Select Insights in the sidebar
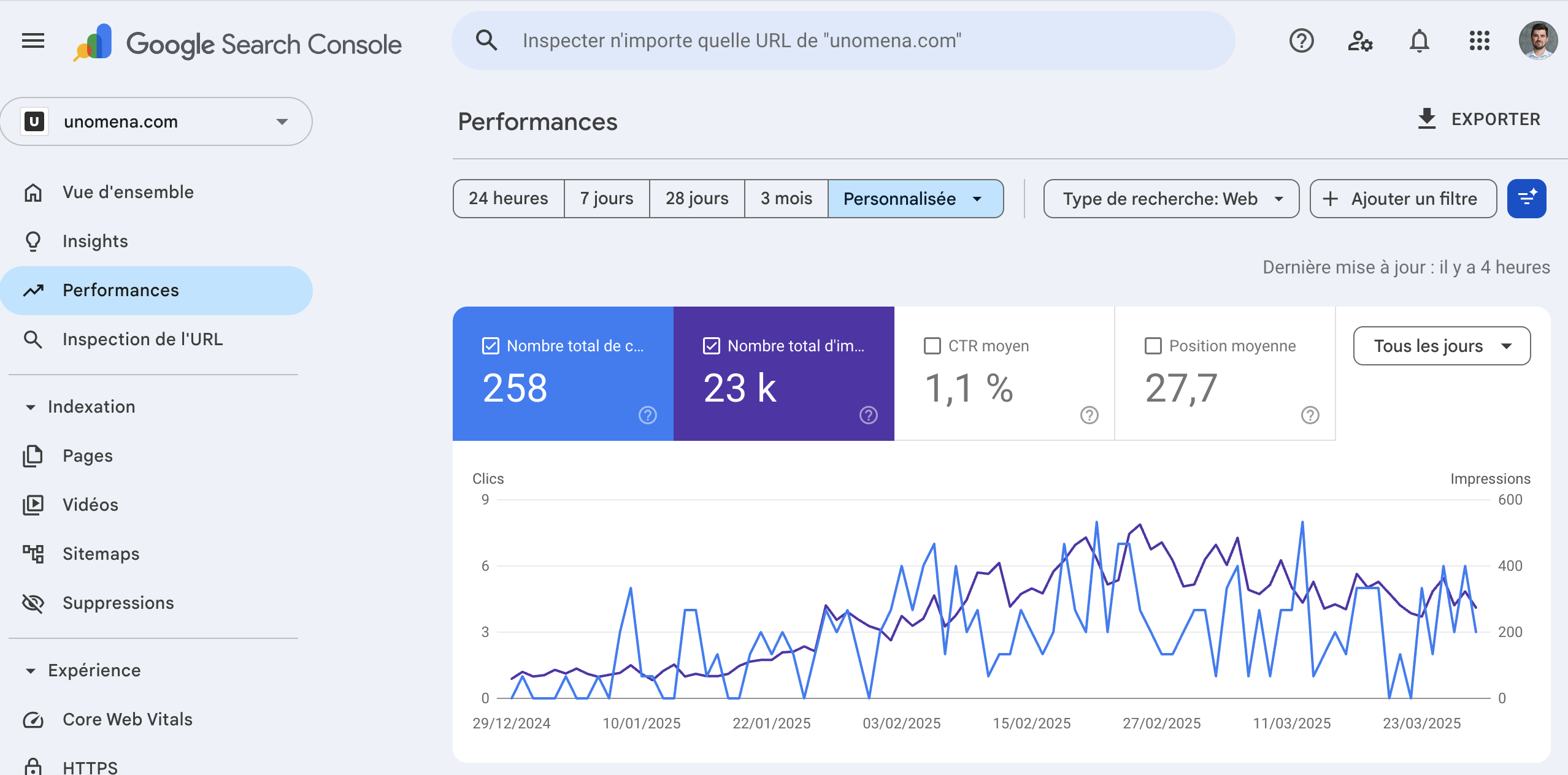The width and height of the screenshot is (1568, 775). (x=94, y=241)
